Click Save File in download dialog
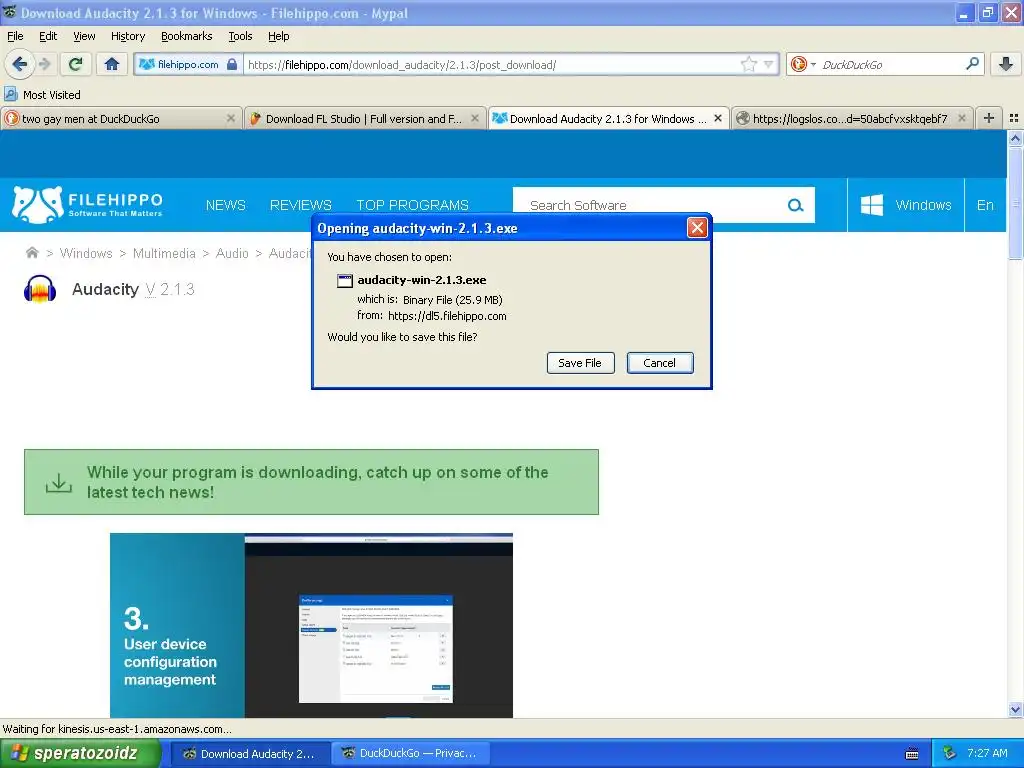Screen dimensions: 1024x768 (x=580, y=363)
